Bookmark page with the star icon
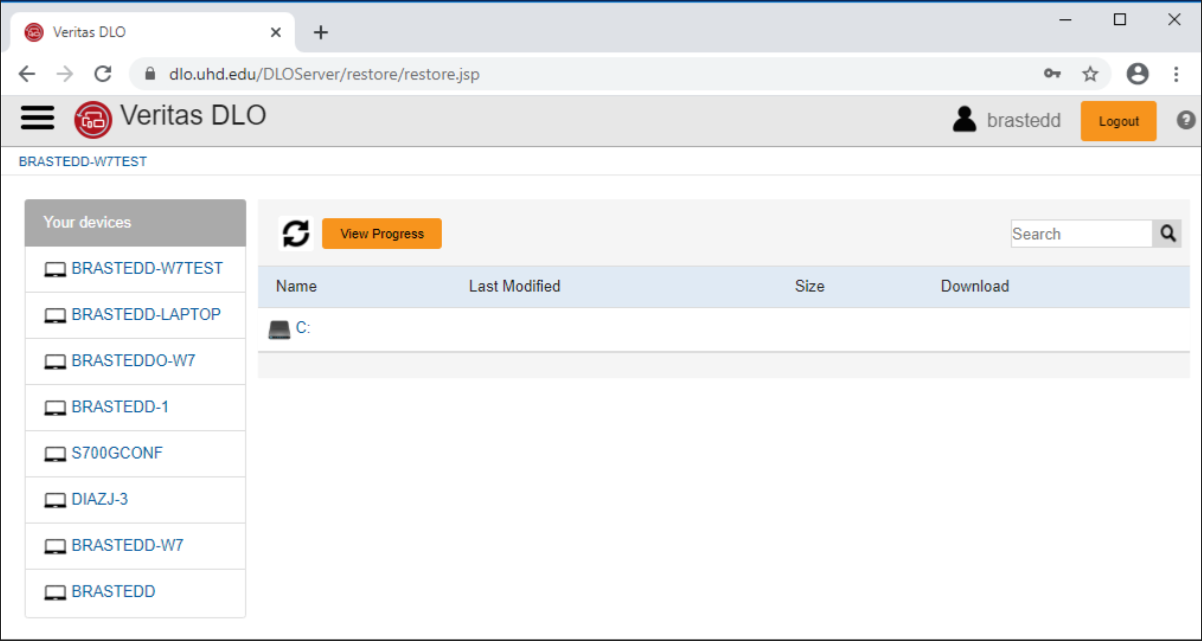The width and height of the screenshot is (1202, 641). [x=1090, y=74]
